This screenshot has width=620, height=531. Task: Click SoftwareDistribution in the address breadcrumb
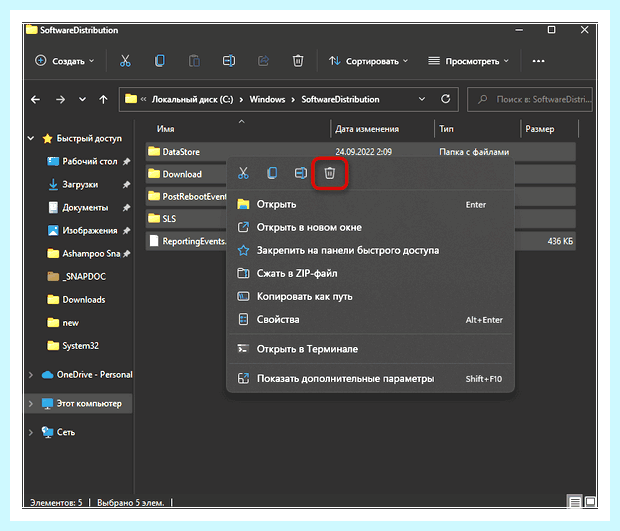coord(340,99)
